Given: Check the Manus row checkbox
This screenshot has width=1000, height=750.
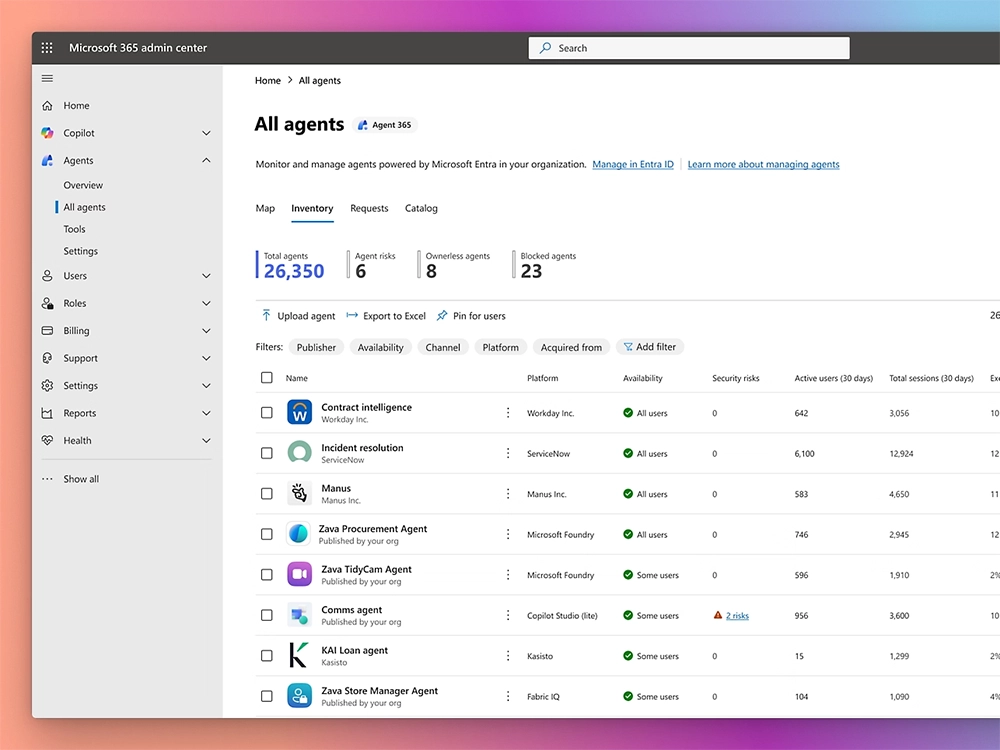Looking at the screenshot, I should [x=267, y=494].
